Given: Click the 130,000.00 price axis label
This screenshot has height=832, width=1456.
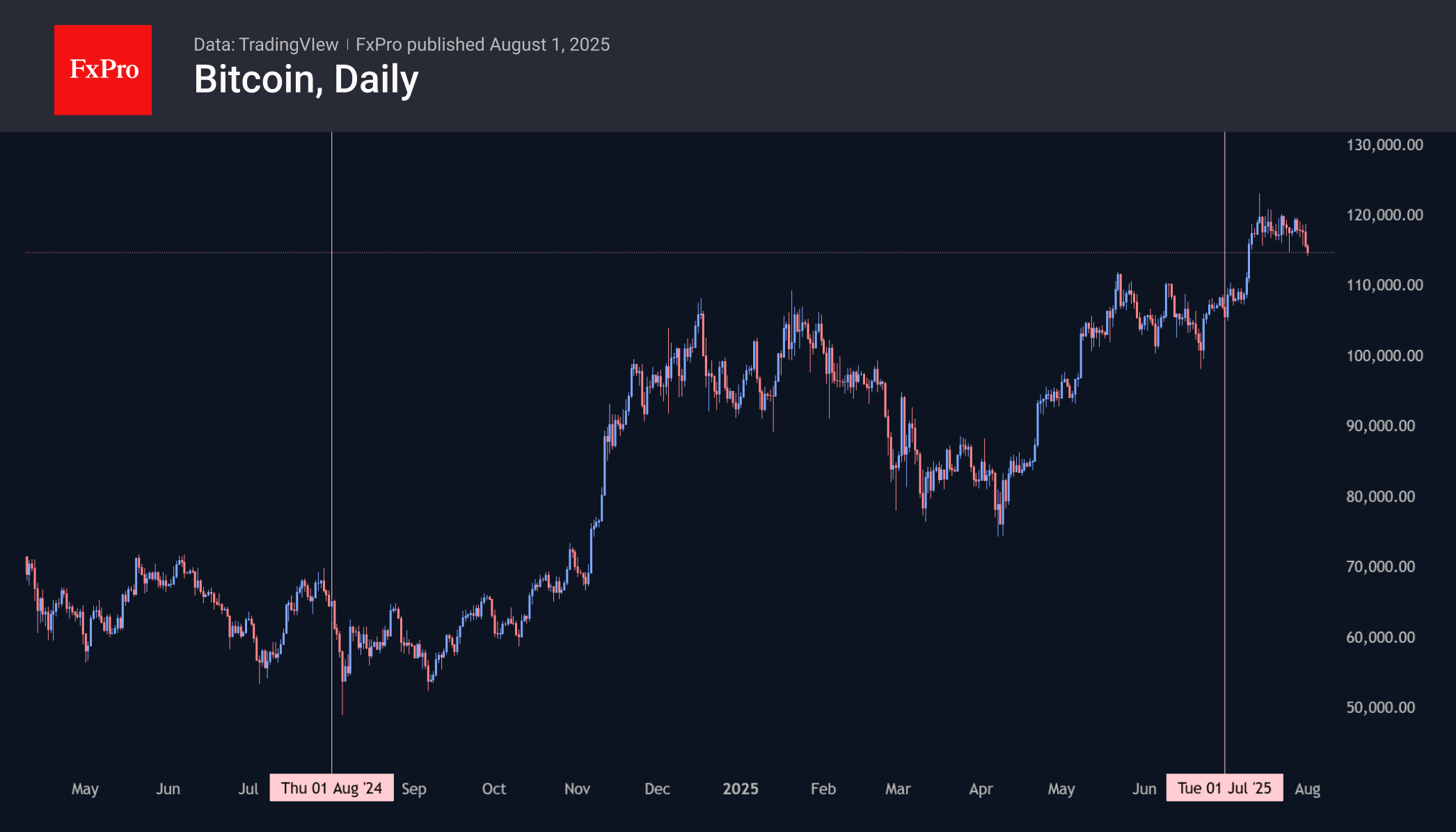Looking at the screenshot, I should (x=1384, y=145).
